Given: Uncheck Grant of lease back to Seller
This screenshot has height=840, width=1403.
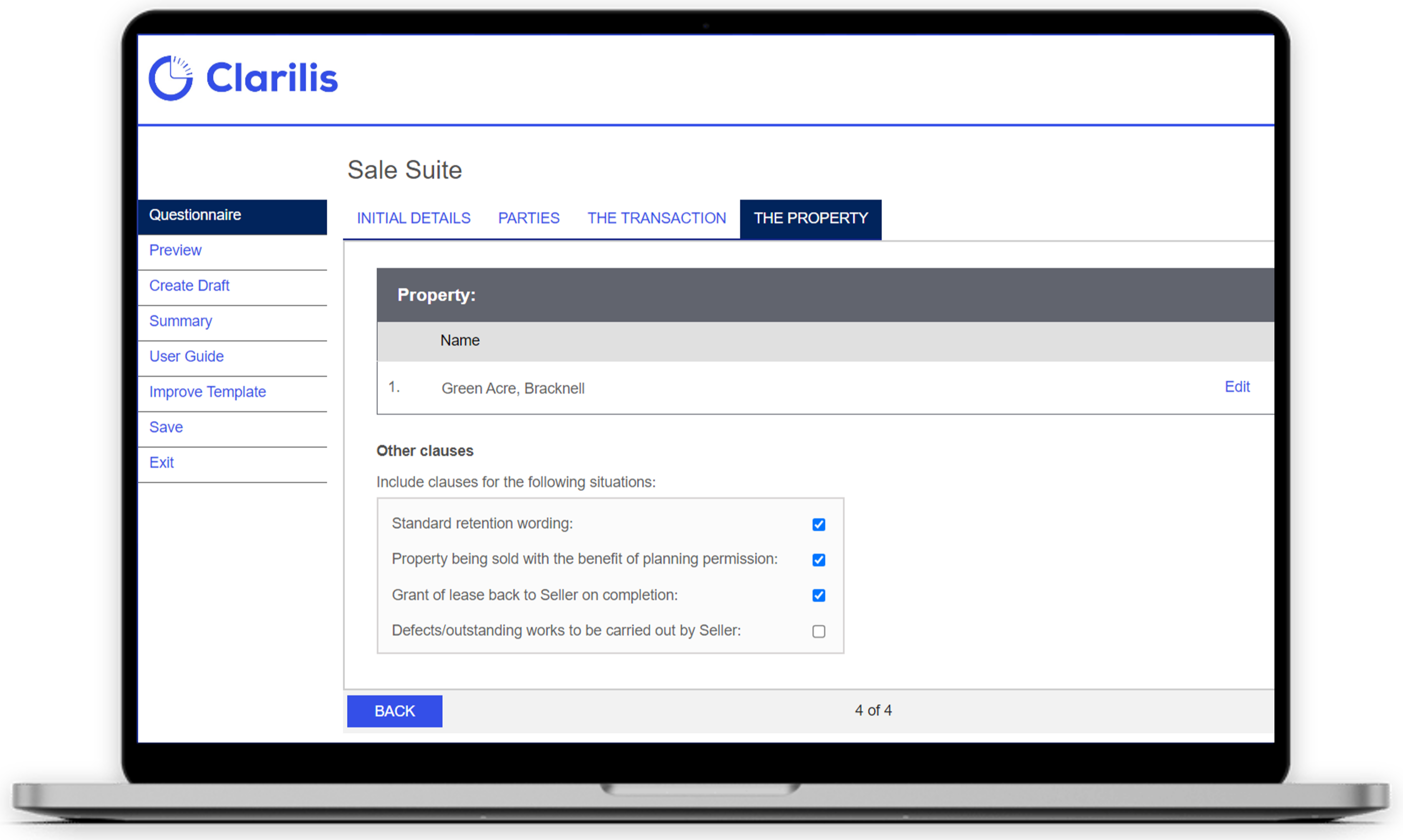Looking at the screenshot, I should [x=818, y=595].
